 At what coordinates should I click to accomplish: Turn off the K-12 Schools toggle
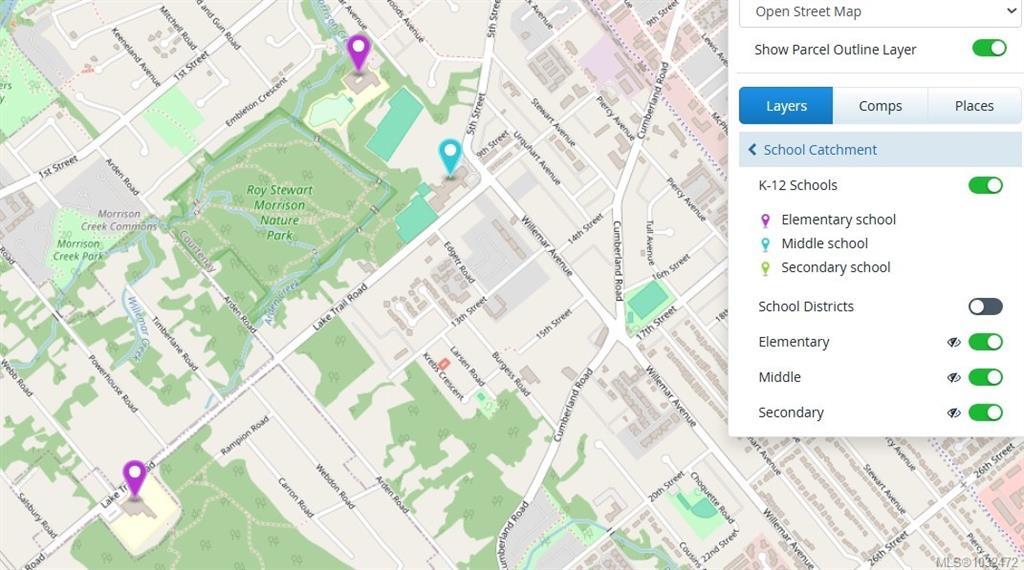pyautogui.click(x=985, y=185)
